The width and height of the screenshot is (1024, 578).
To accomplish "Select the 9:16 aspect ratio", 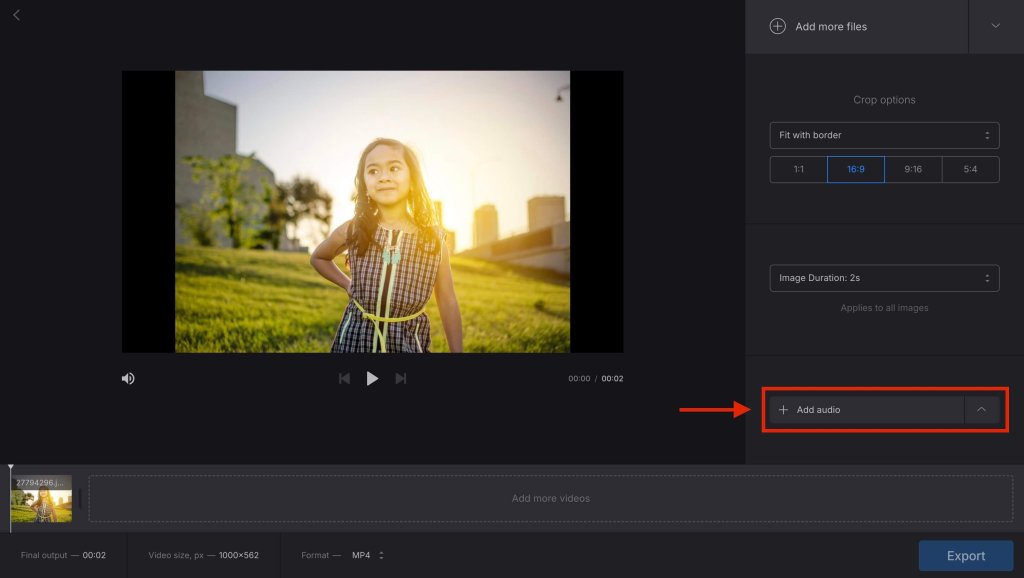I will (x=913, y=169).
